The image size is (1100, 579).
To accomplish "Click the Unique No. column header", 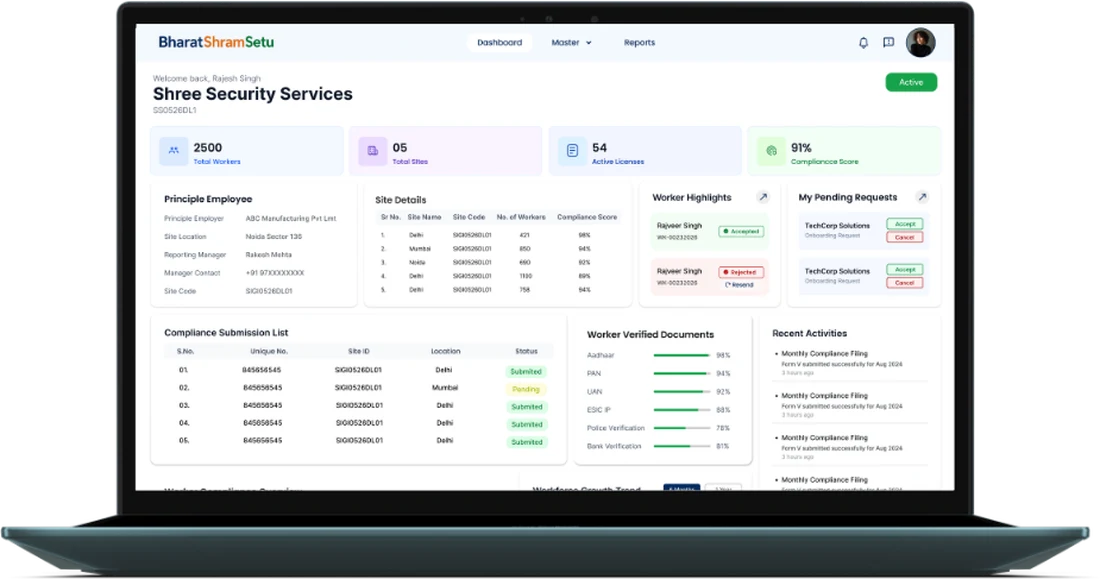I will pos(269,351).
